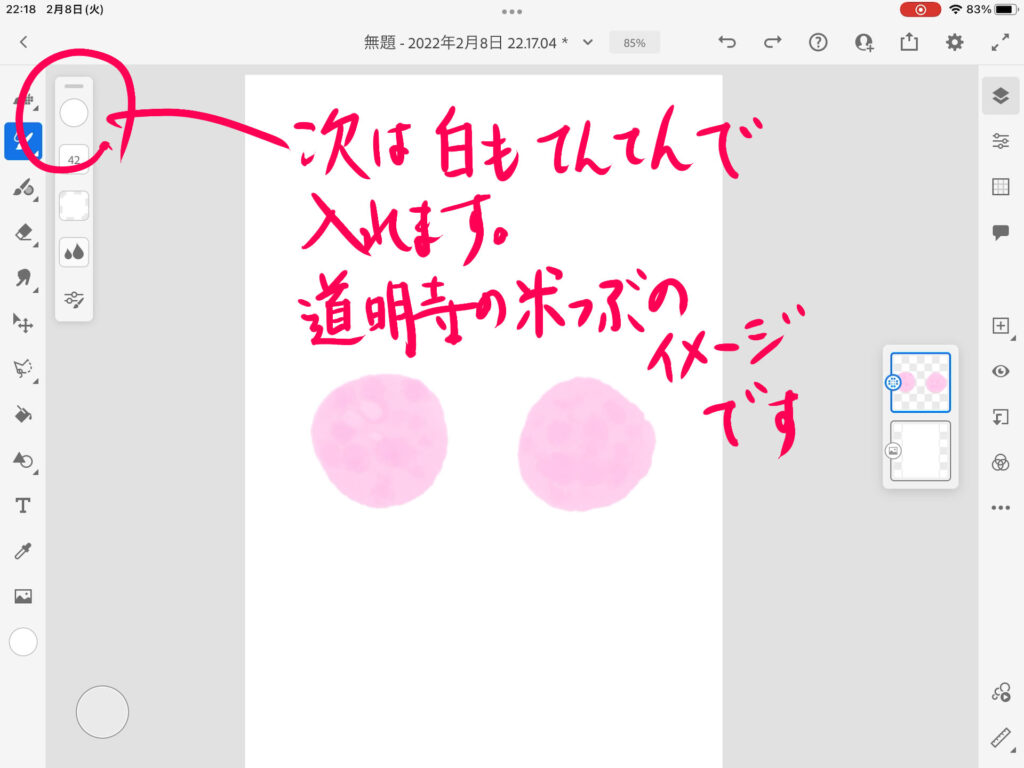Select the Text tool

point(23,506)
